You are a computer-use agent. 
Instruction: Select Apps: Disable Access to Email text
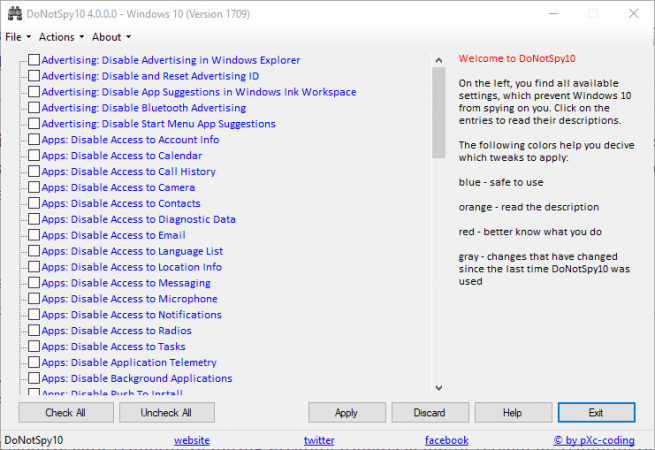[114, 235]
